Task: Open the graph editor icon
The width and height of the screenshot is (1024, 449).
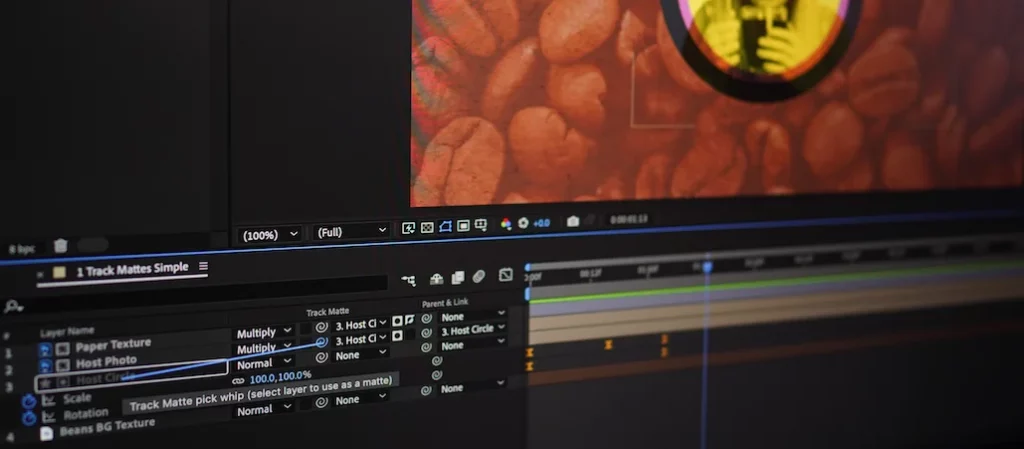Action: tap(505, 275)
